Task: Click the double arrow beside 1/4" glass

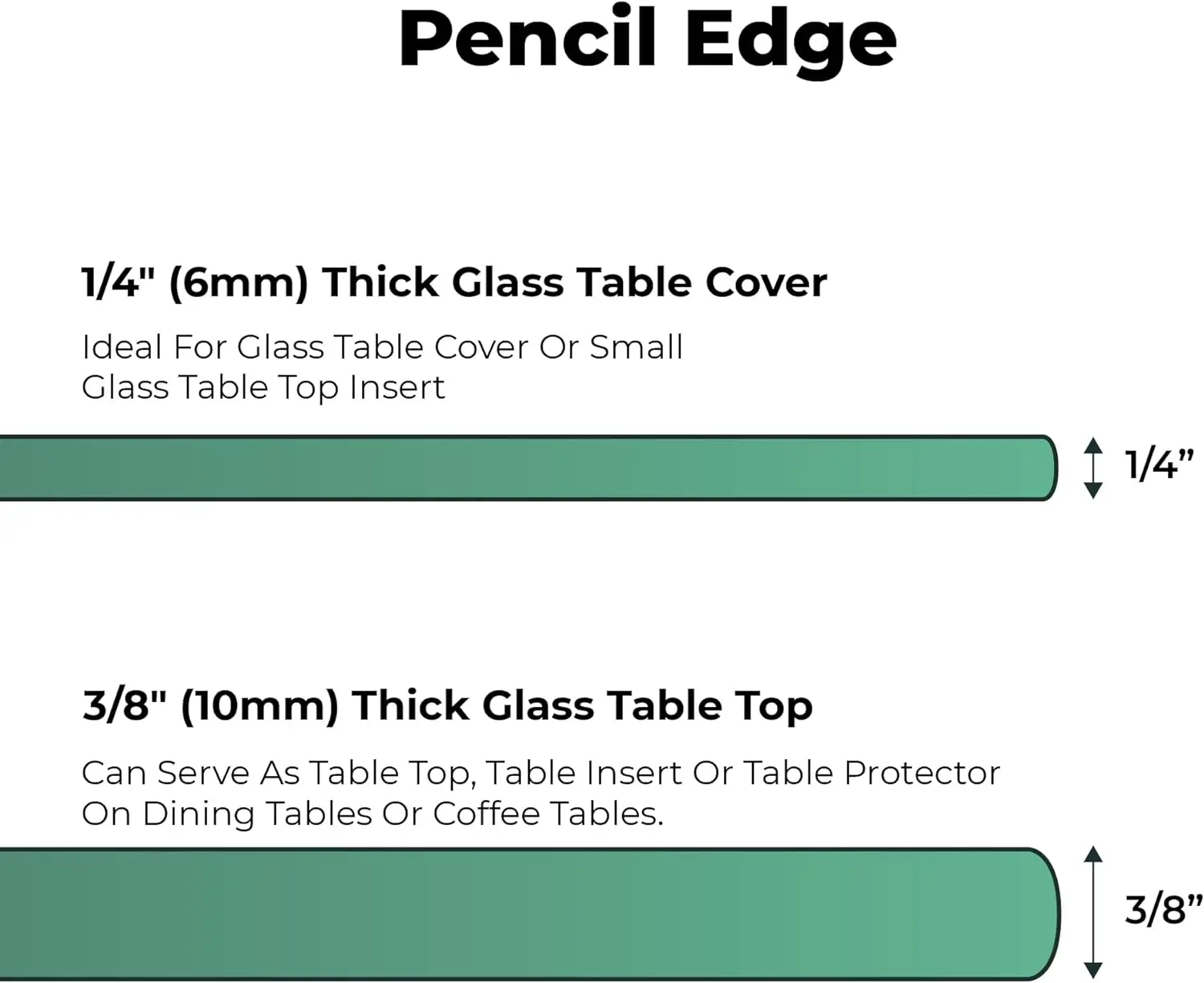Action: tap(1092, 468)
